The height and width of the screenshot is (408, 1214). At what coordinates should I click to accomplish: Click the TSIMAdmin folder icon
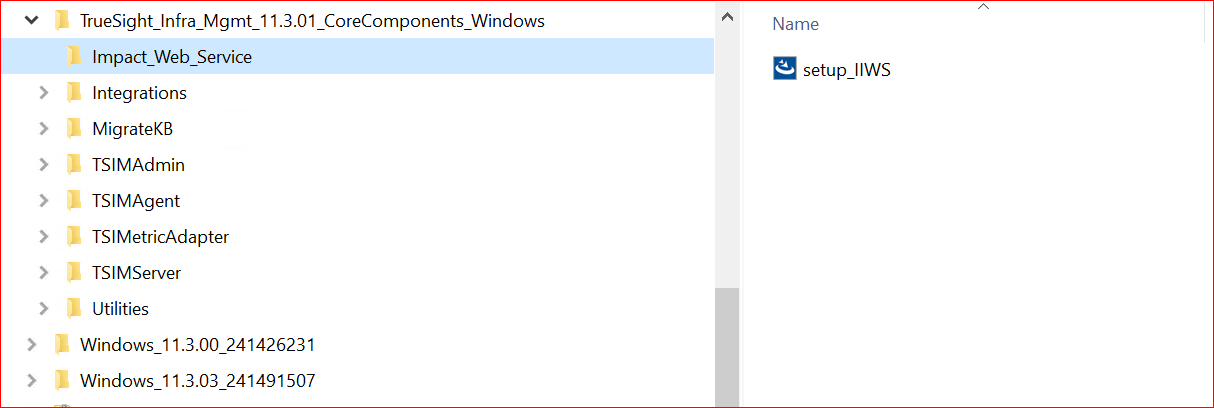[x=74, y=165]
